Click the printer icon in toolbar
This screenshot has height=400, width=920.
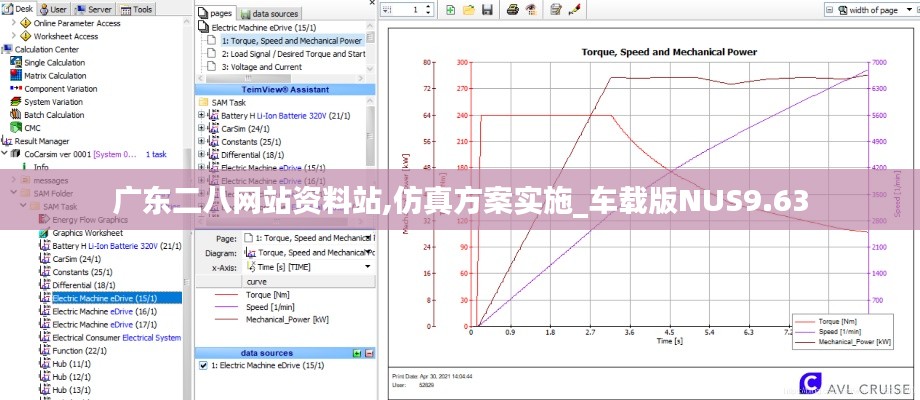[512, 9]
